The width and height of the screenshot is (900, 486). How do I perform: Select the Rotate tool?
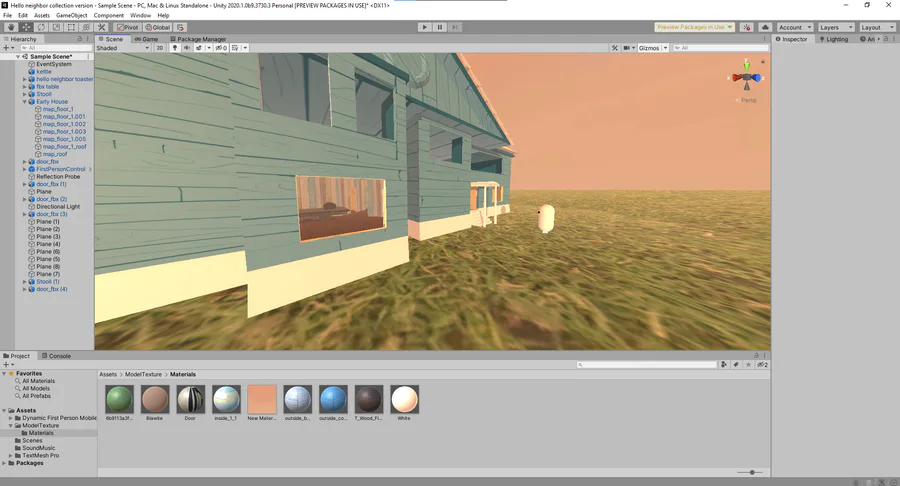click(x=41, y=27)
